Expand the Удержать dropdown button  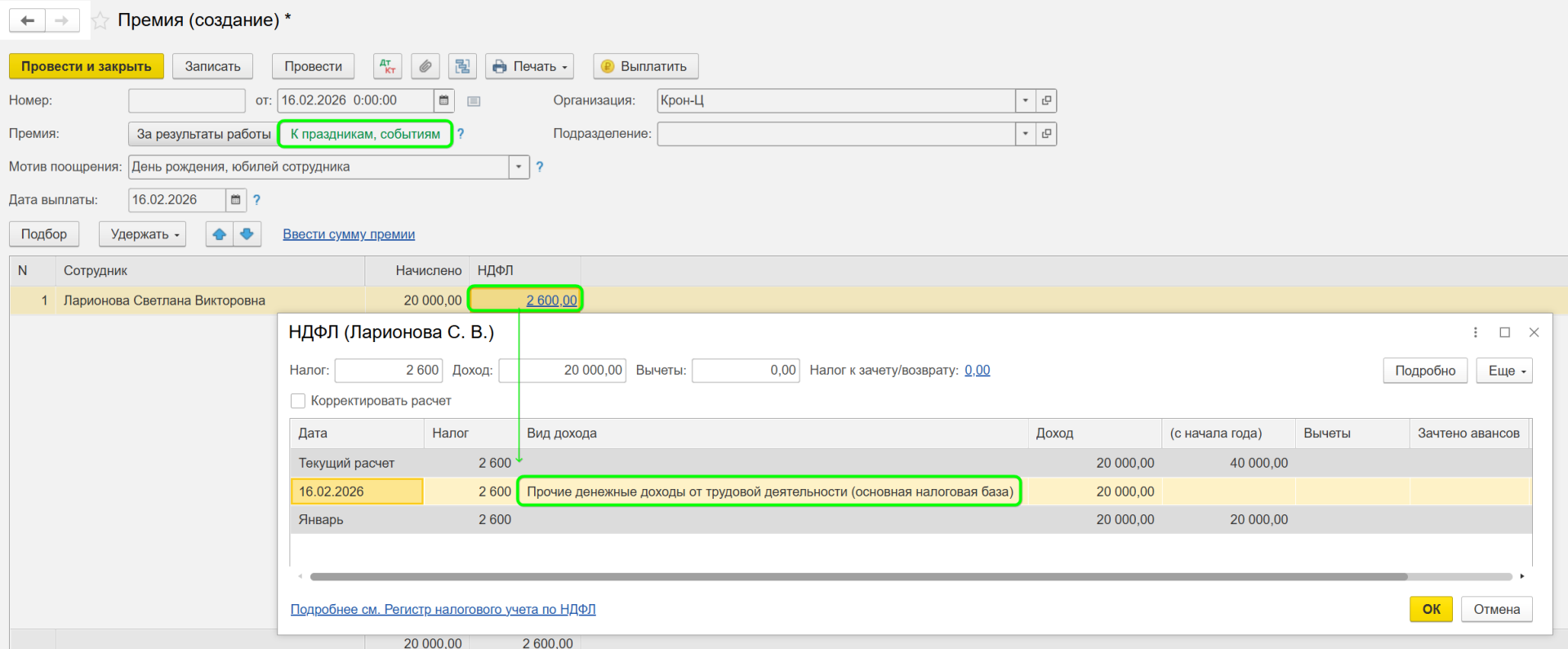pyautogui.click(x=143, y=234)
